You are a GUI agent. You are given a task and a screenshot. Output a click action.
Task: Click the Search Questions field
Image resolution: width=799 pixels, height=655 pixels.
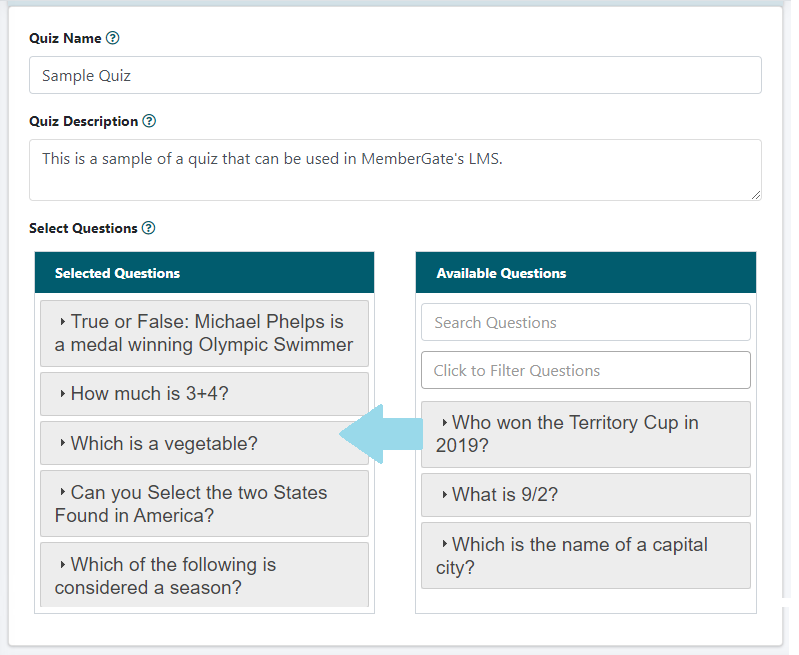point(585,322)
